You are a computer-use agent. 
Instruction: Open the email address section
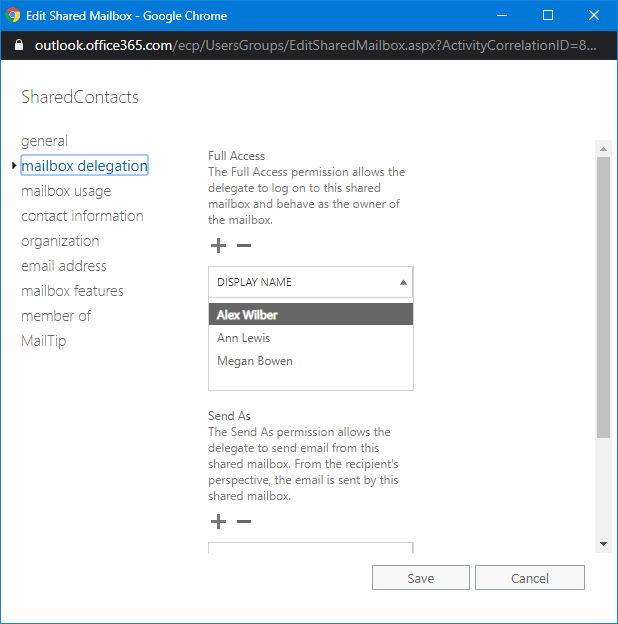point(64,266)
